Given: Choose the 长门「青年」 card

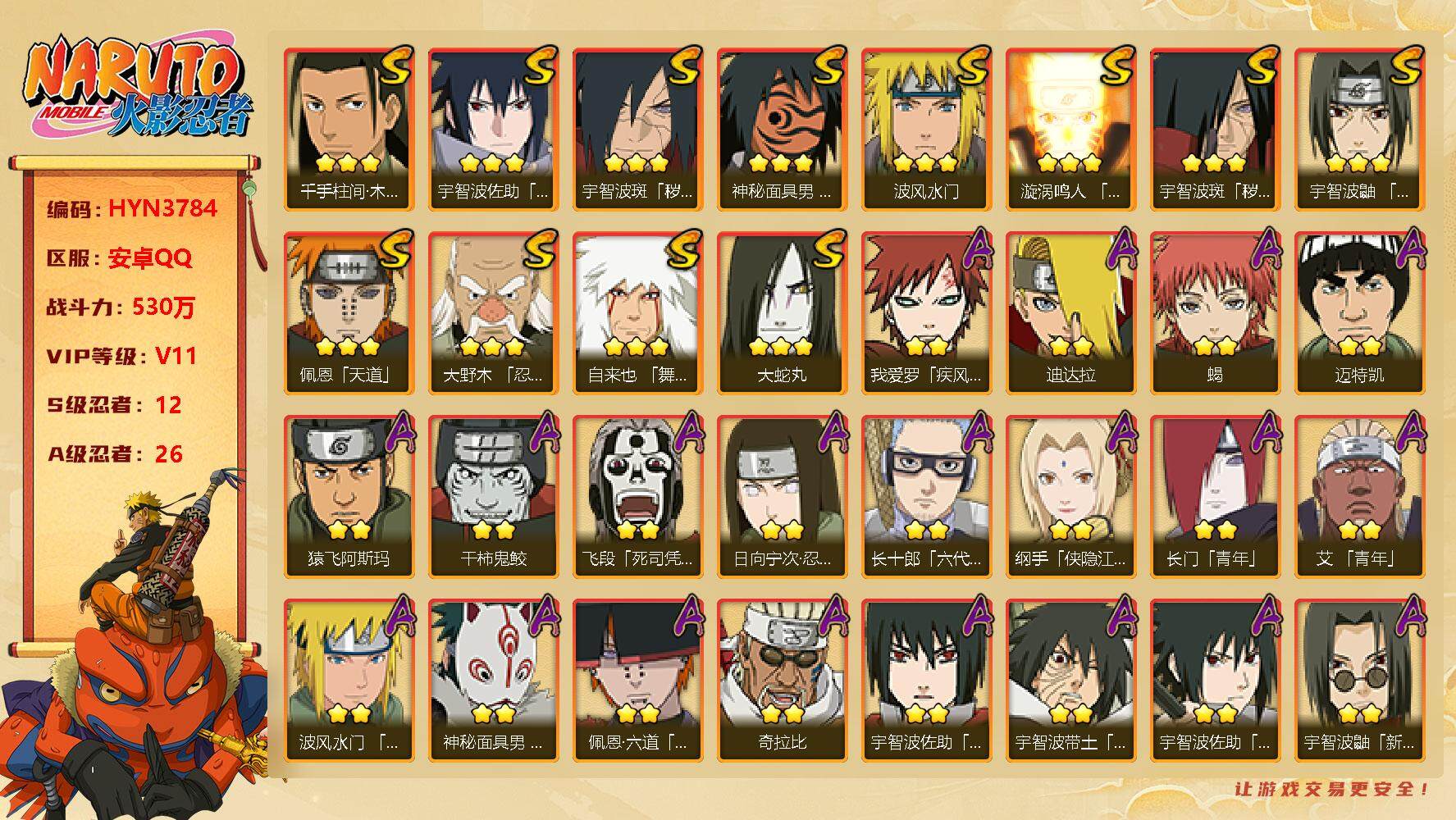Looking at the screenshot, I should pyautogui.click(x=1215, y=497).
